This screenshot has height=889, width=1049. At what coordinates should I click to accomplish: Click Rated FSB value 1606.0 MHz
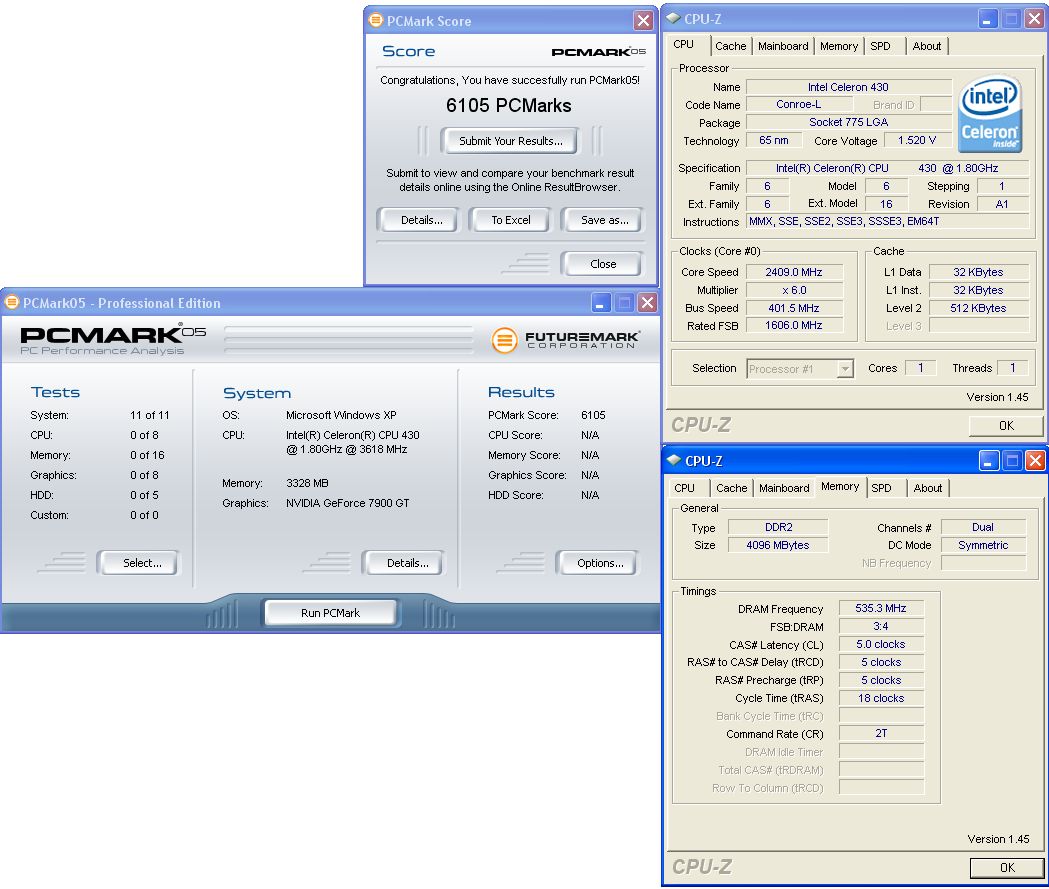pos(794,325)
